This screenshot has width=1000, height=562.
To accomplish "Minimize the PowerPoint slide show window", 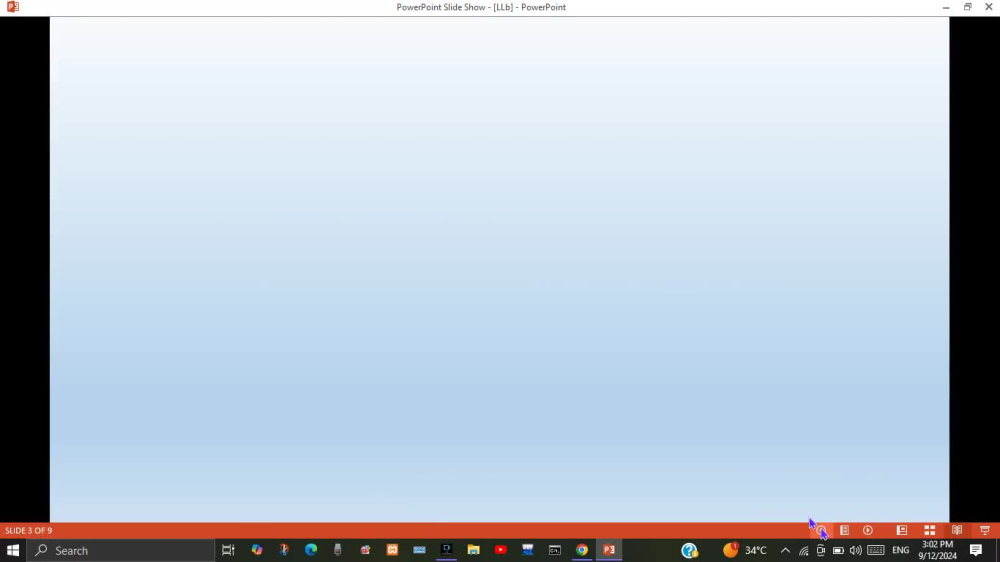I will point(946,7).
